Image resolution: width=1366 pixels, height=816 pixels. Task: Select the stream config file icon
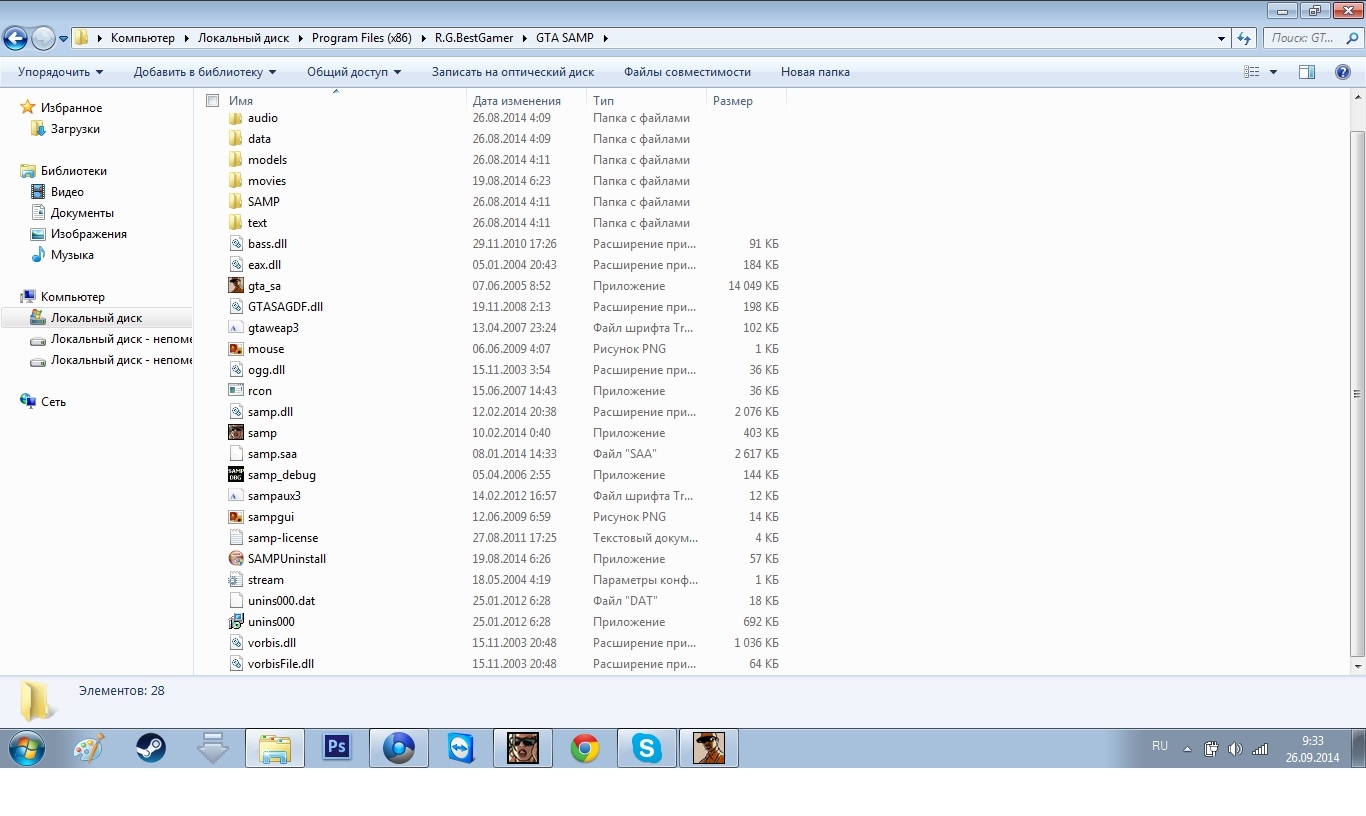pos(236,580)
